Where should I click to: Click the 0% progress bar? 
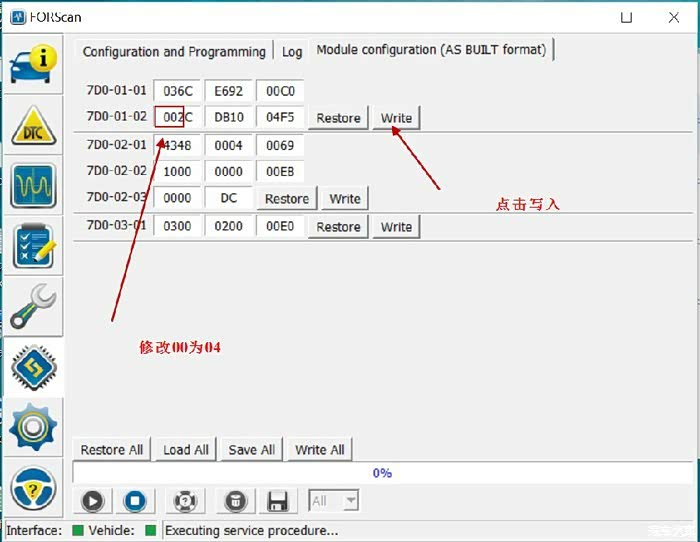(x=383, y=473)
